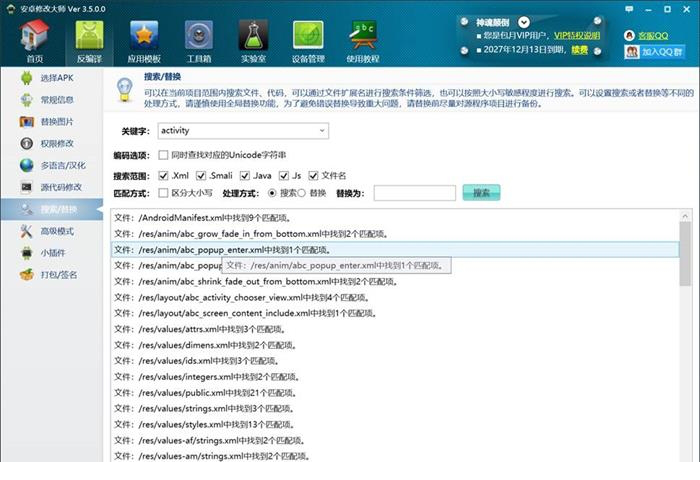The height and width of the screenshot is (480, 700).
Task: Click the 多语言/汉化 globe icon
Action: 26,165
